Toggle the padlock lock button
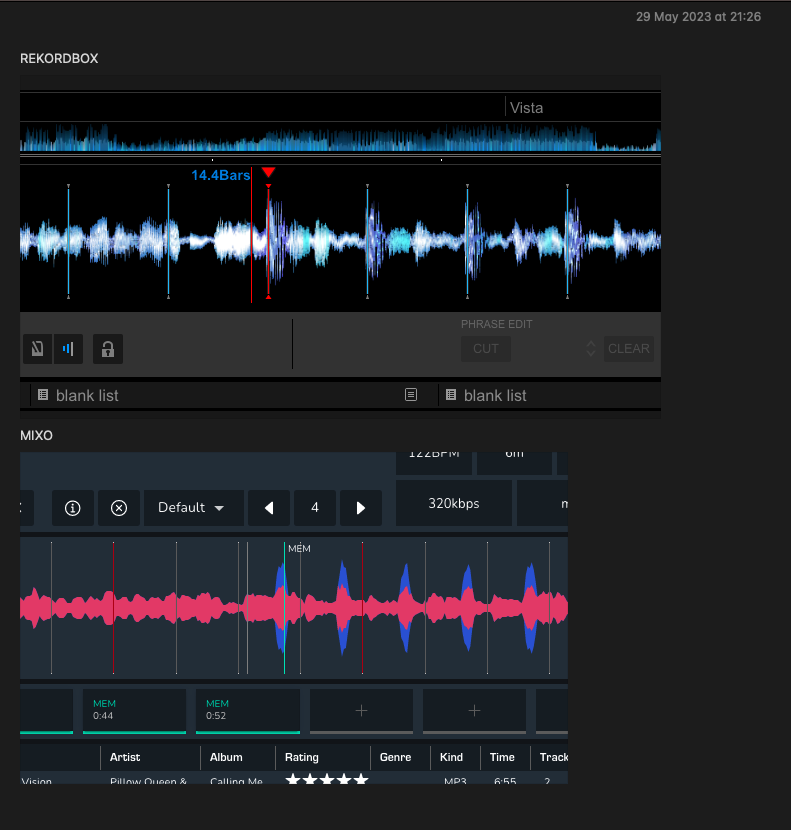The image size is (791, 830). (108, 349)
